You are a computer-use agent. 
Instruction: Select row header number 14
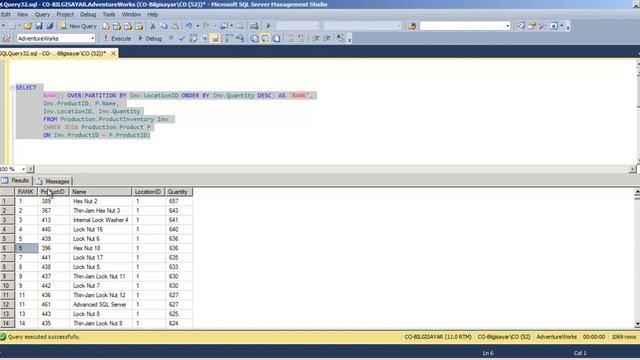(7, 323)
